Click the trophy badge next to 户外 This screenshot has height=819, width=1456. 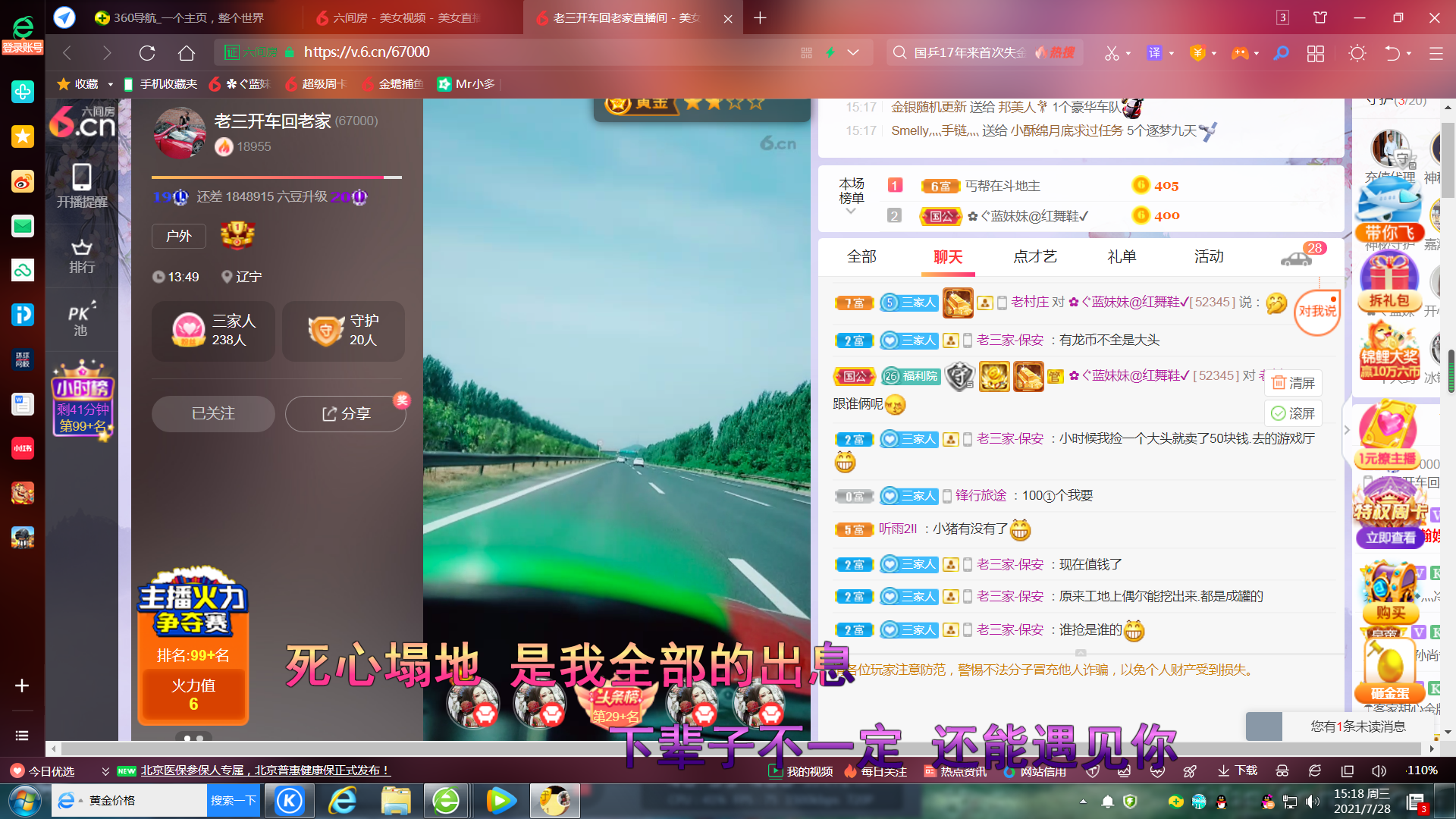click(x=237, y=235)
